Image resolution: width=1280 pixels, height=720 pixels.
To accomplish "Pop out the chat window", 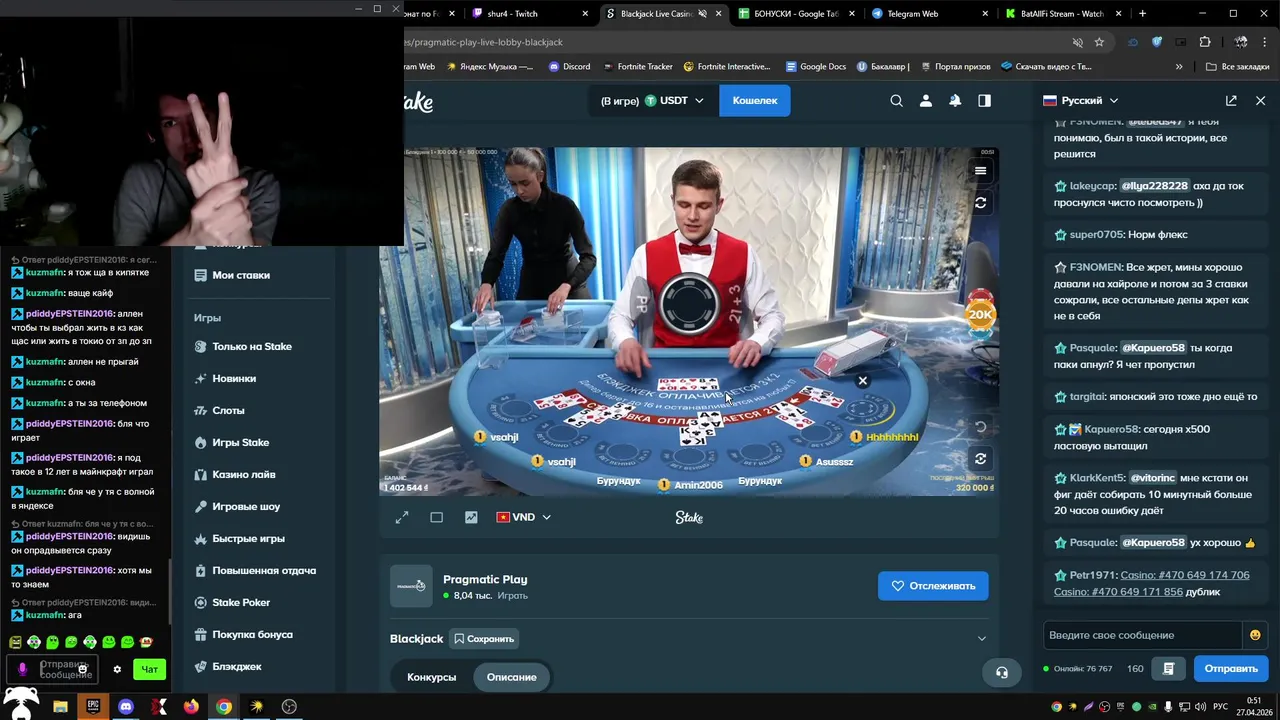I will click(1231, 100).
